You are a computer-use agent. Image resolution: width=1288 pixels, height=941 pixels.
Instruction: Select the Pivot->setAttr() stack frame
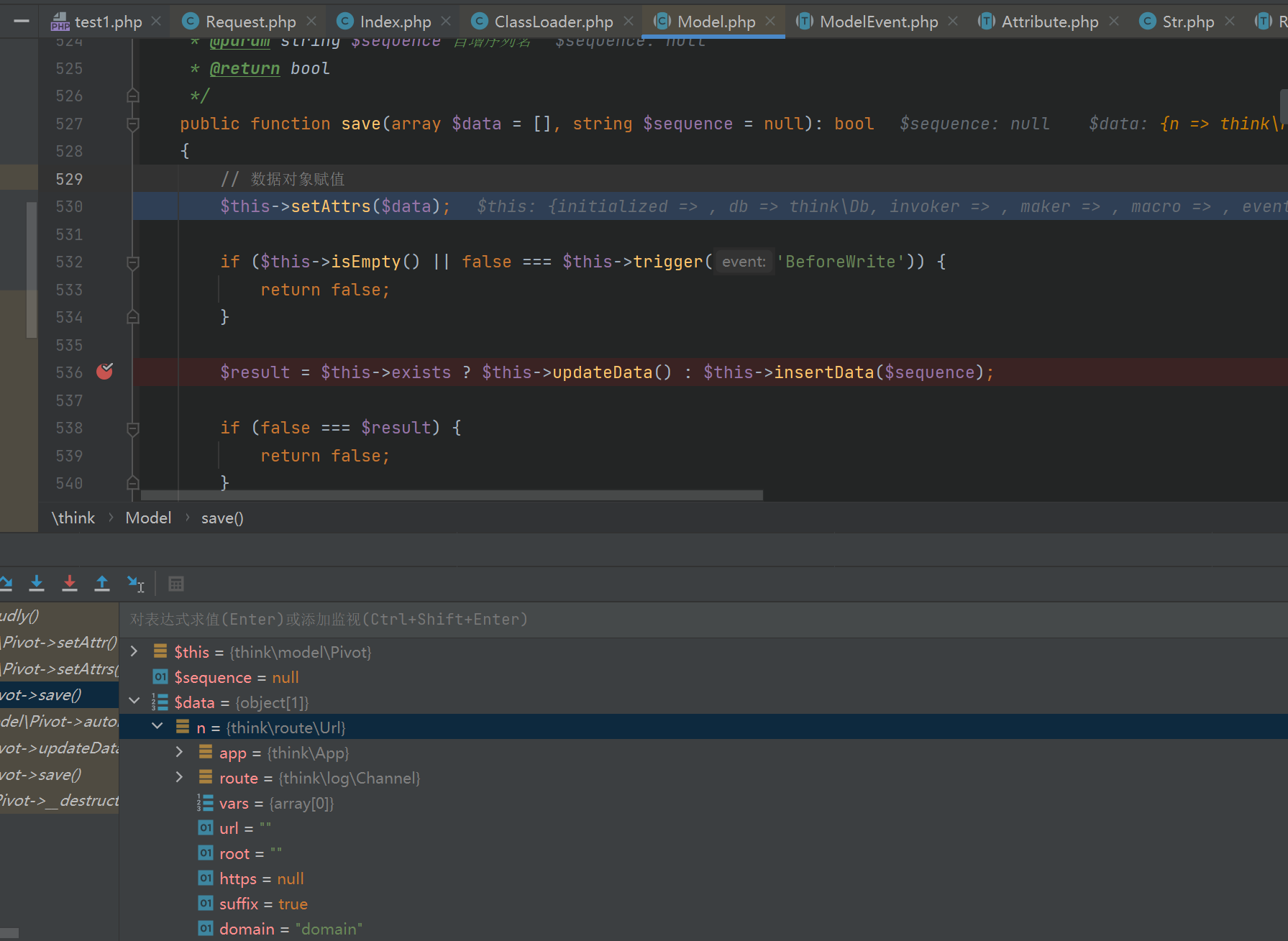(59, 642)
